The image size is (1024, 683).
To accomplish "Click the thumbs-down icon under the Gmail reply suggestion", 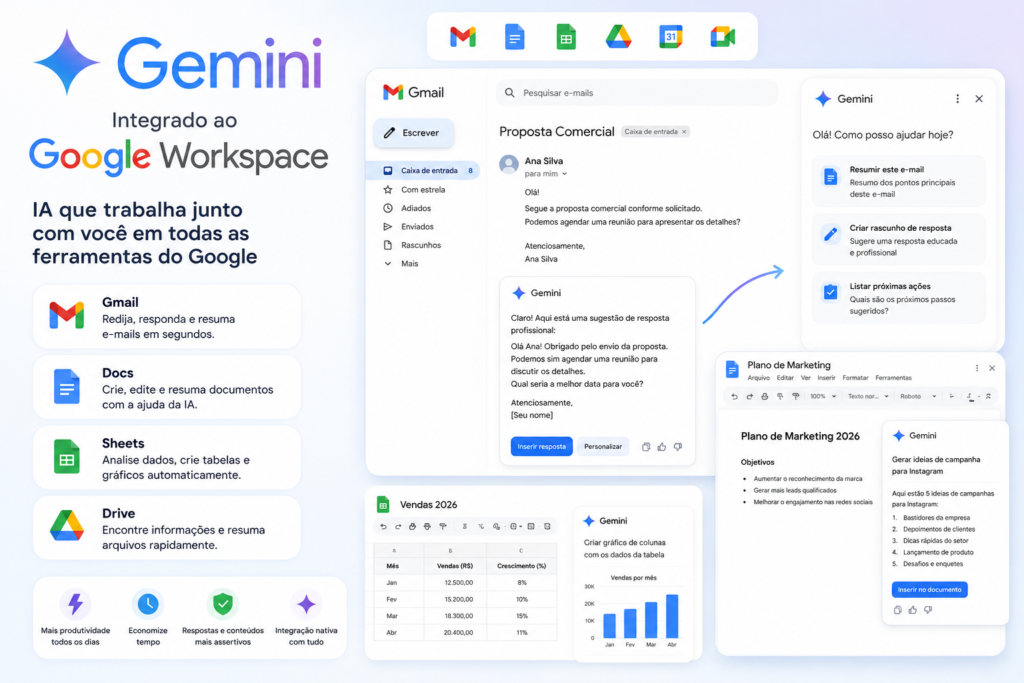I will tap(678, 447).
